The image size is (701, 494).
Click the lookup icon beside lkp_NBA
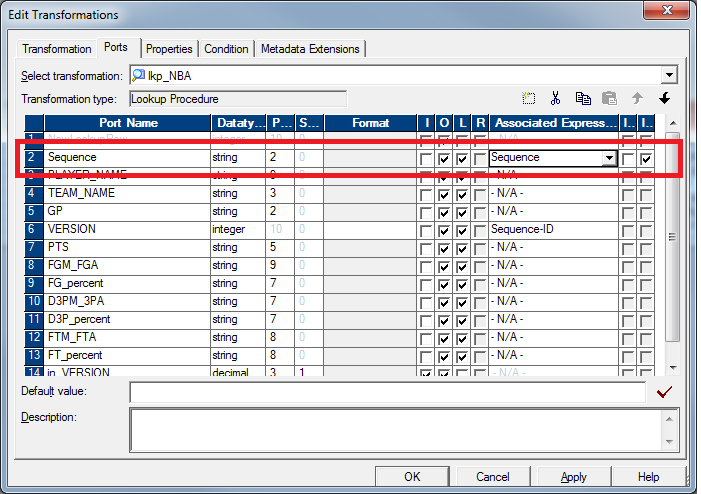(138, 75)
